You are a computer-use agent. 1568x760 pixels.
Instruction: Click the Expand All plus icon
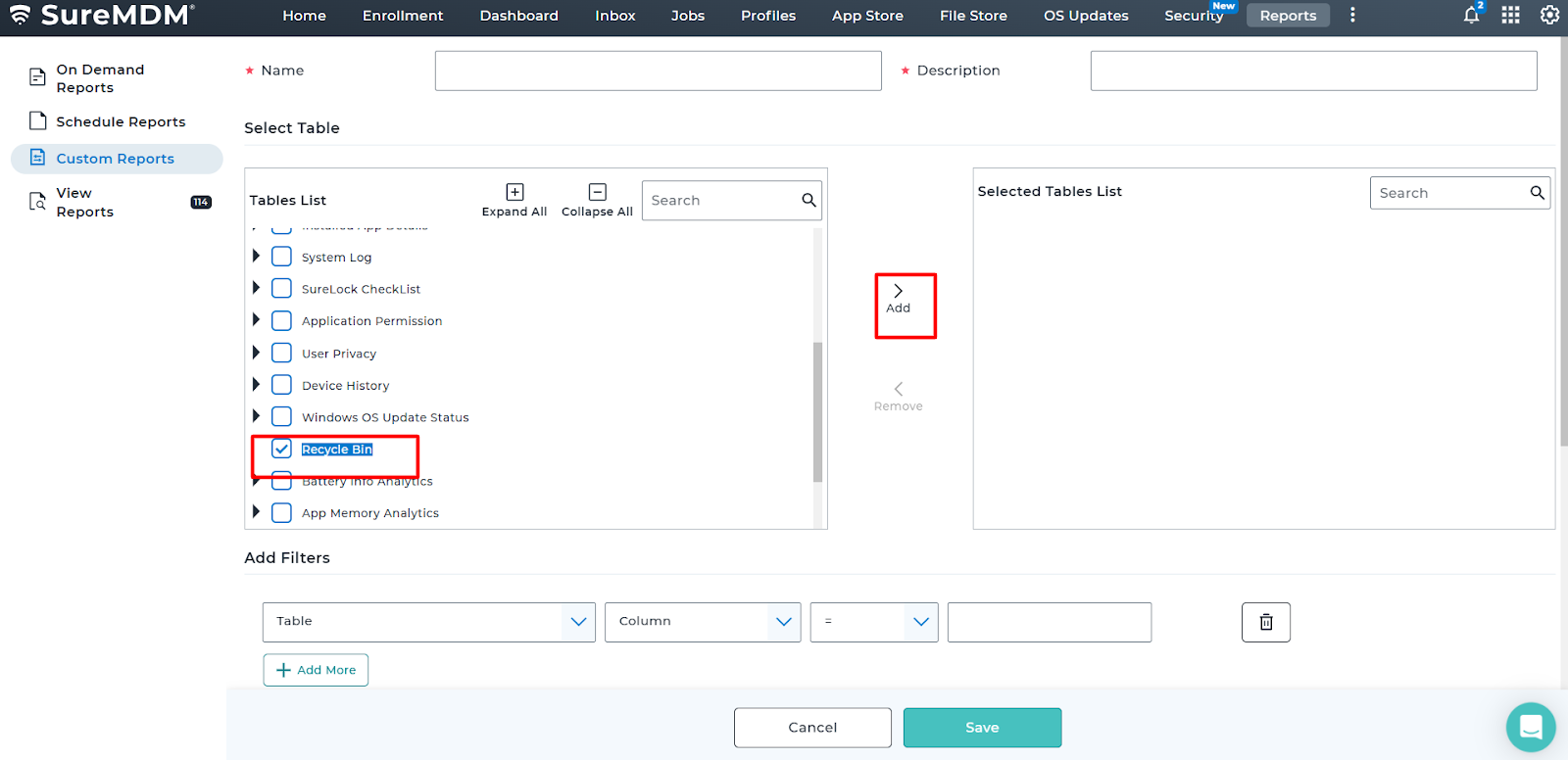pos(514,192)
